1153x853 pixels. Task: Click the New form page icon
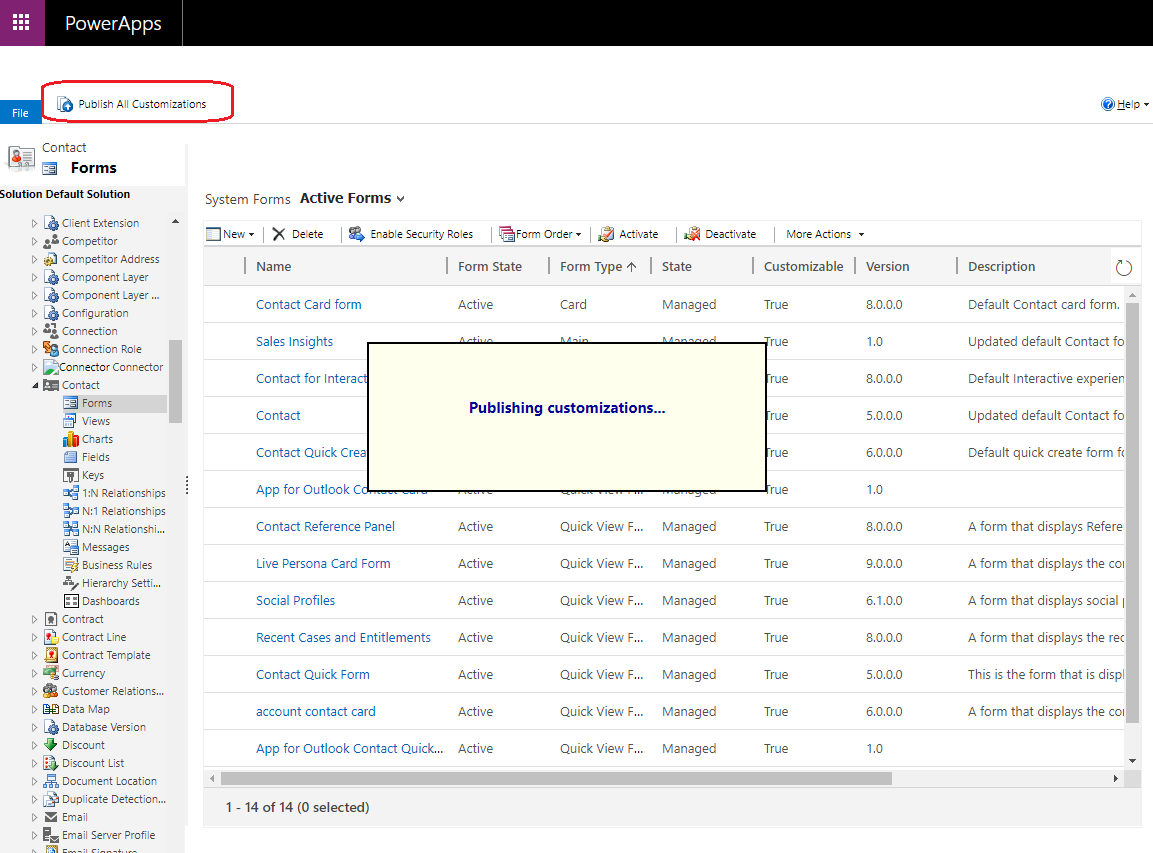(213, 234)
